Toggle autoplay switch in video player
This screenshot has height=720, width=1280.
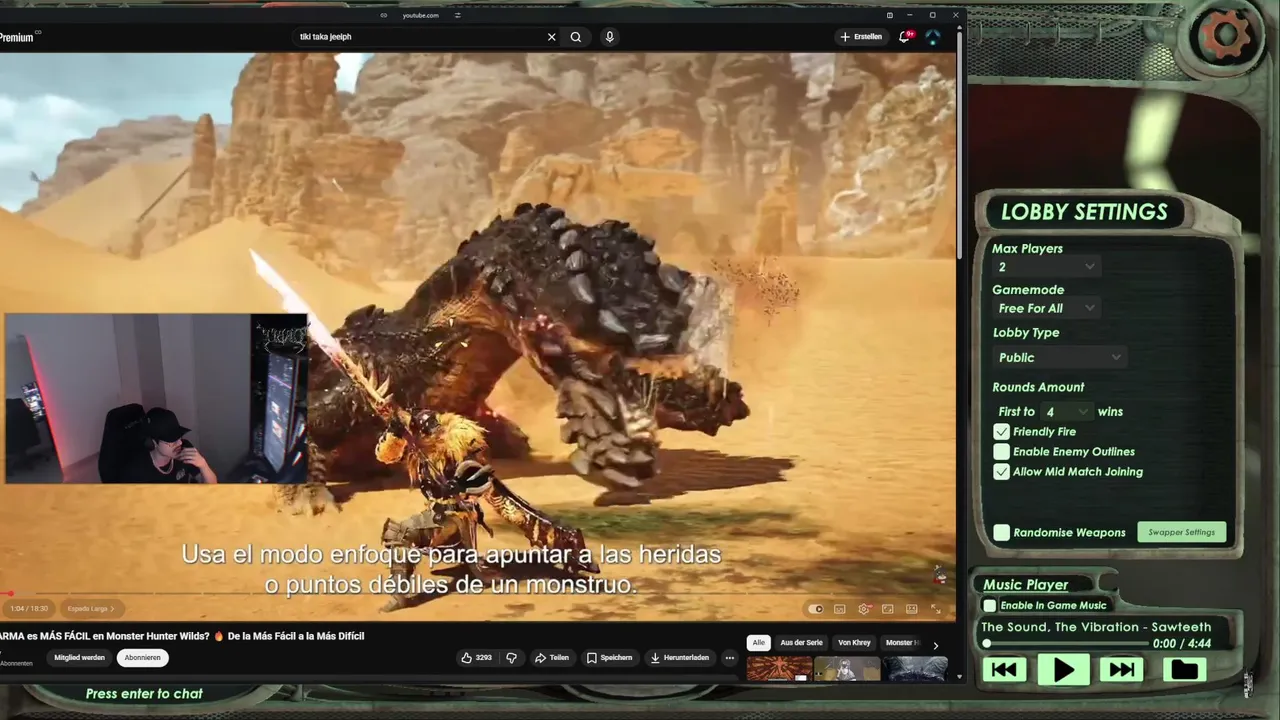[x=816, y=609]
